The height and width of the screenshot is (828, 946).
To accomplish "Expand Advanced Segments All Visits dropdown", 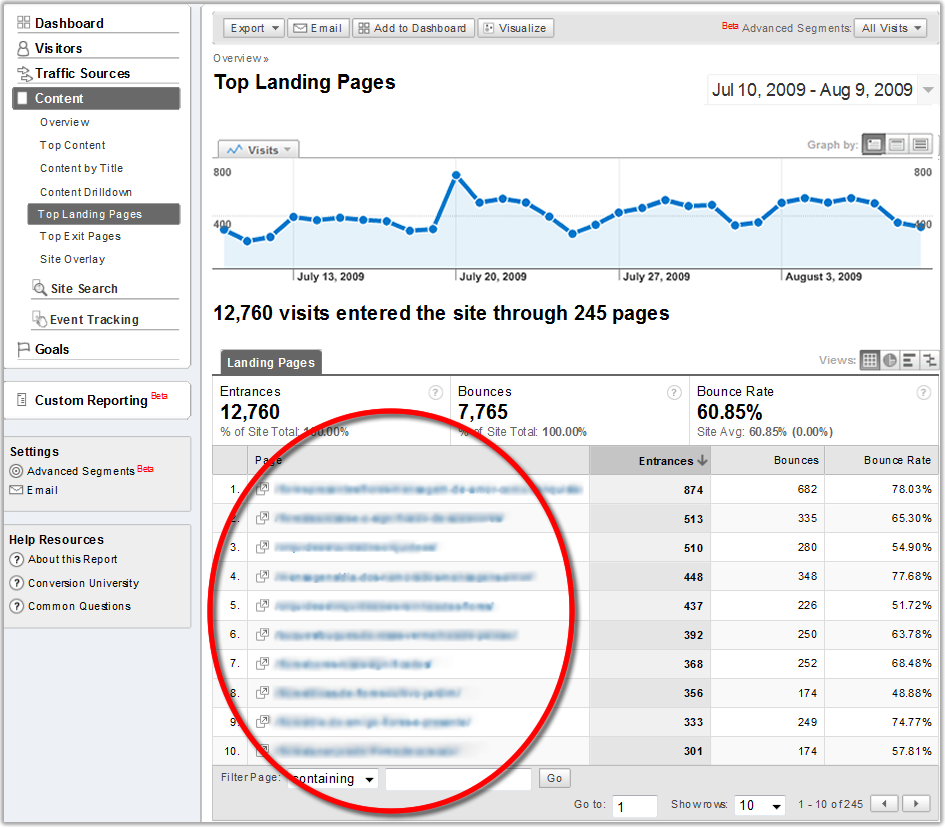I will (x=891, y=28).
